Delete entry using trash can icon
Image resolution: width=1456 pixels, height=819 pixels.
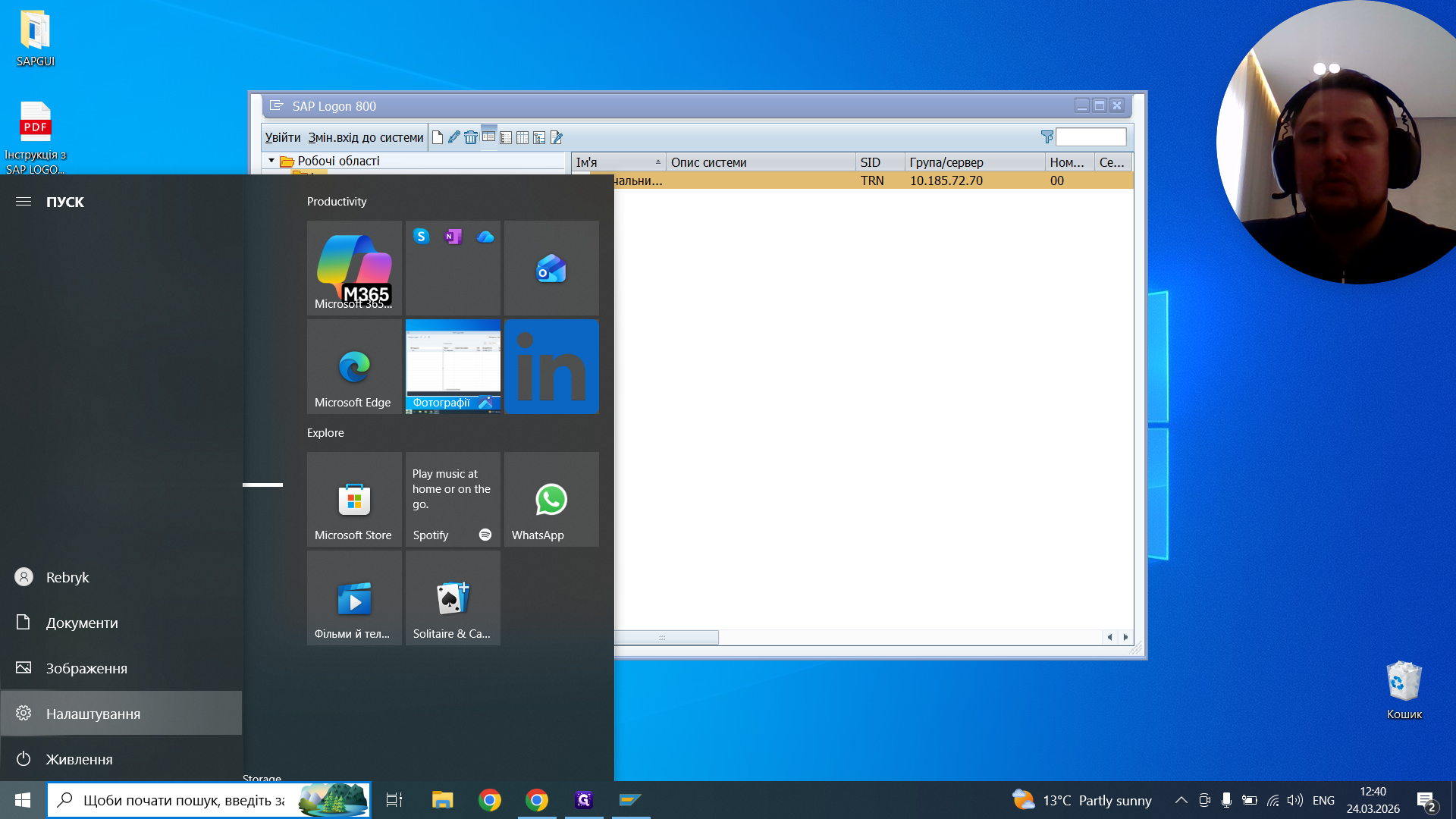click(x=471, y=137)
